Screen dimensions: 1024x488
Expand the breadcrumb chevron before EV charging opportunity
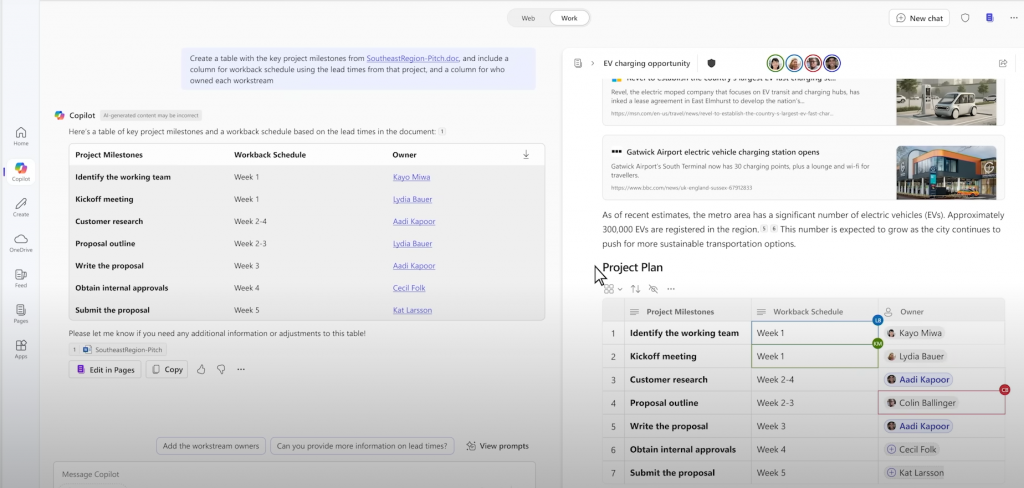(592, 63)
